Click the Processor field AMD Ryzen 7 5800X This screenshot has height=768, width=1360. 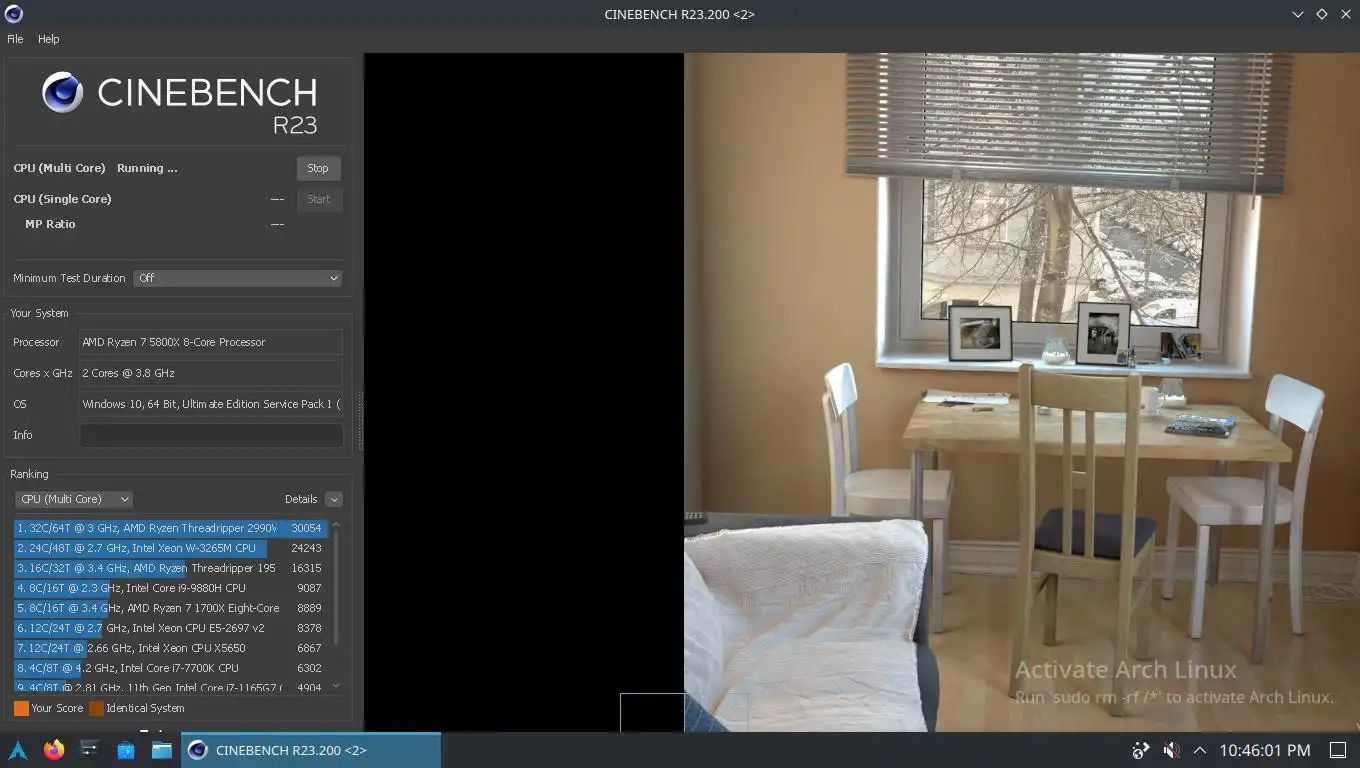[211, 342]
